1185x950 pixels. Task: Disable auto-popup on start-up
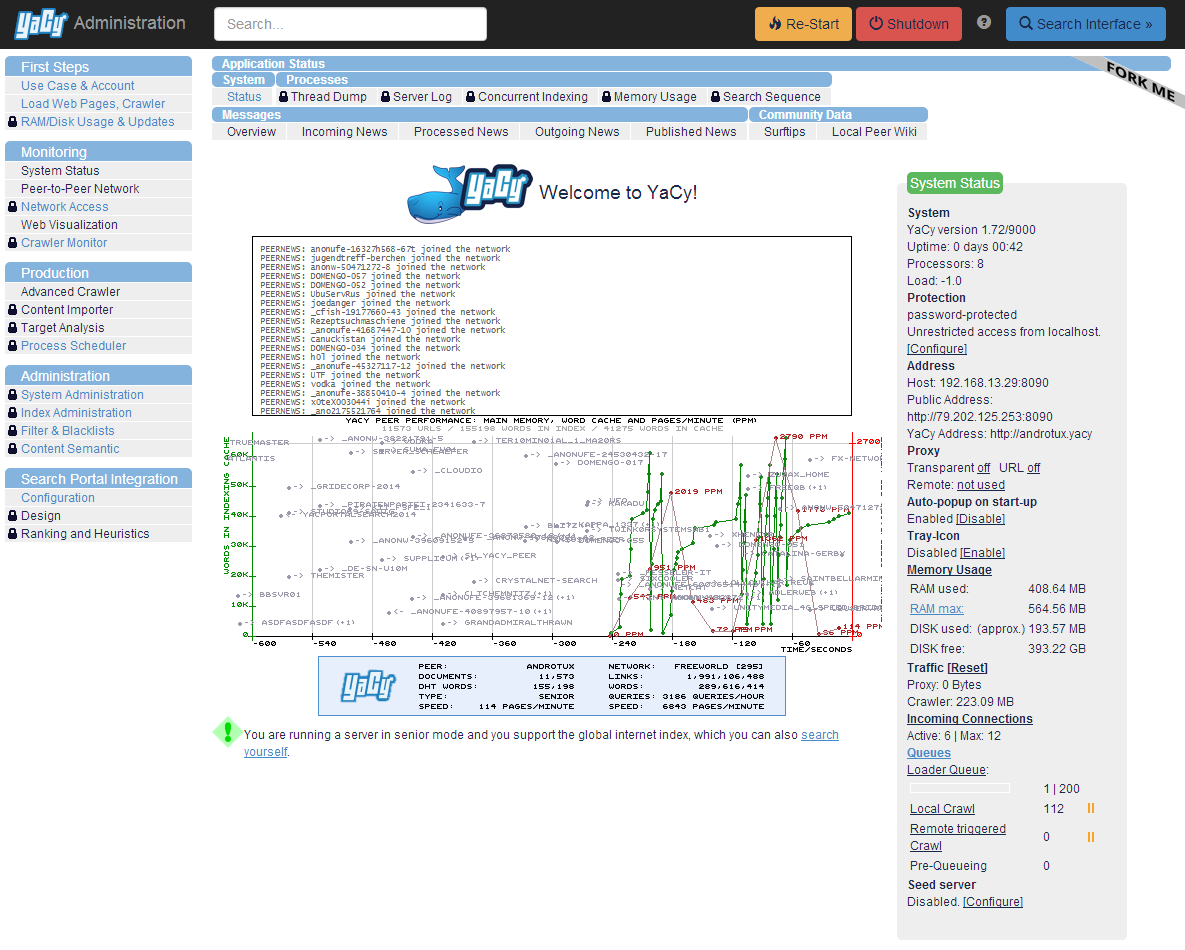coord(980,519)
